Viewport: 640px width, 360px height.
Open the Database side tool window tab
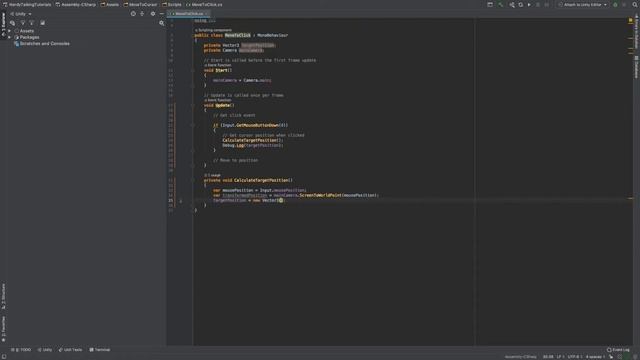coord(636,67)
